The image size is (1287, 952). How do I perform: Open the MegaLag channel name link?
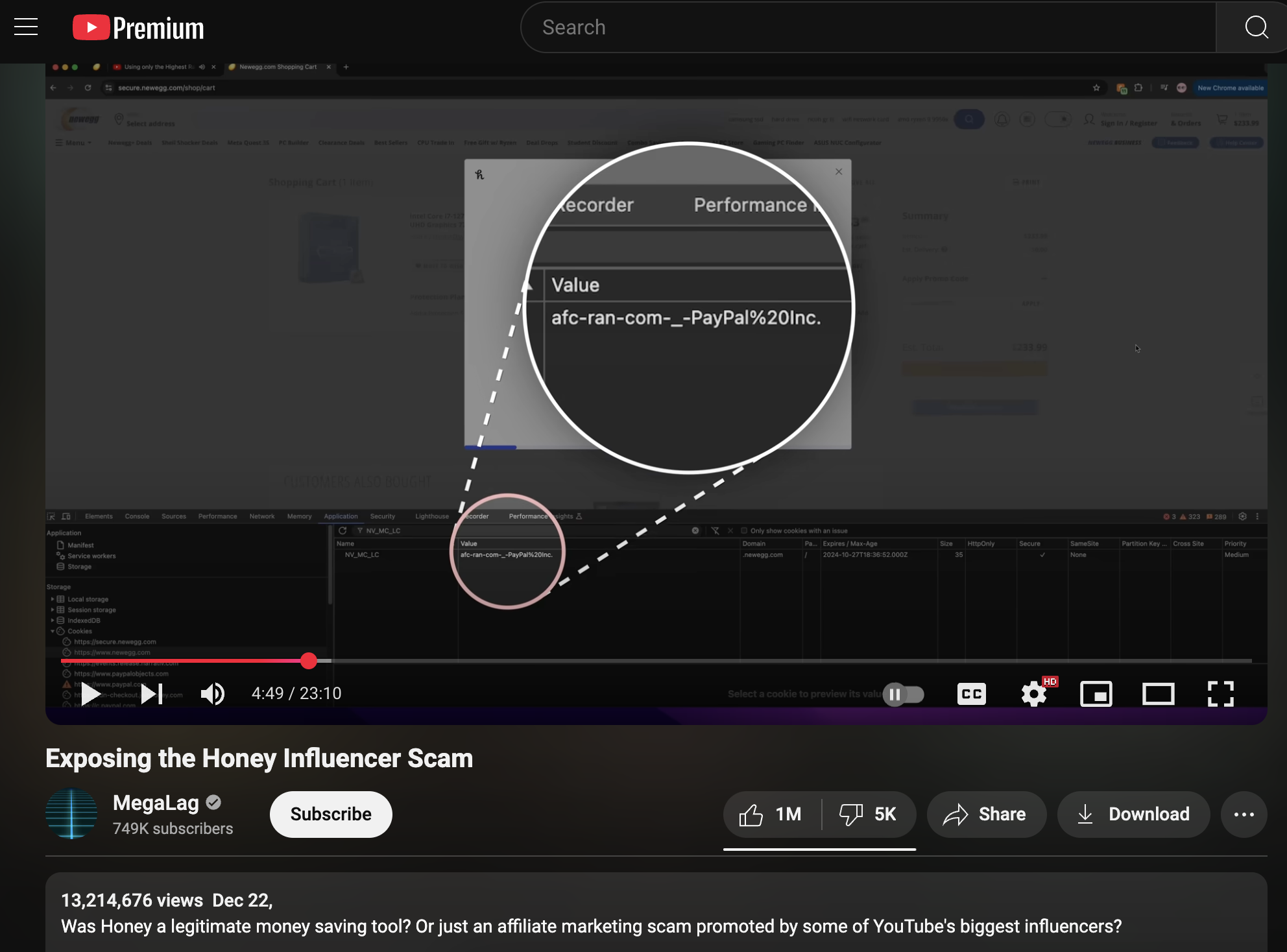coord(156,803)
